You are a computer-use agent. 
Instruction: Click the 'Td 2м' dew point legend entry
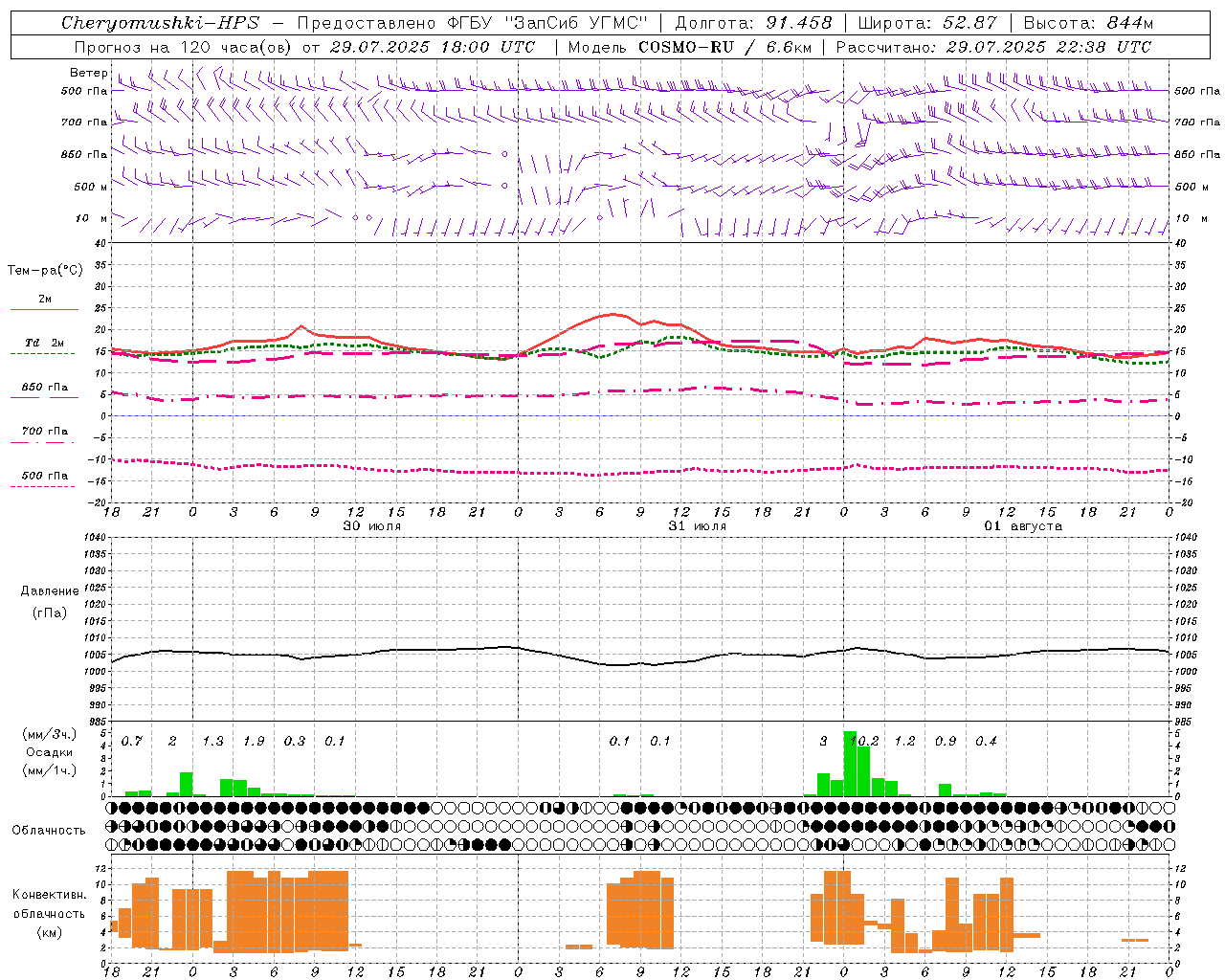pos(45,343)
